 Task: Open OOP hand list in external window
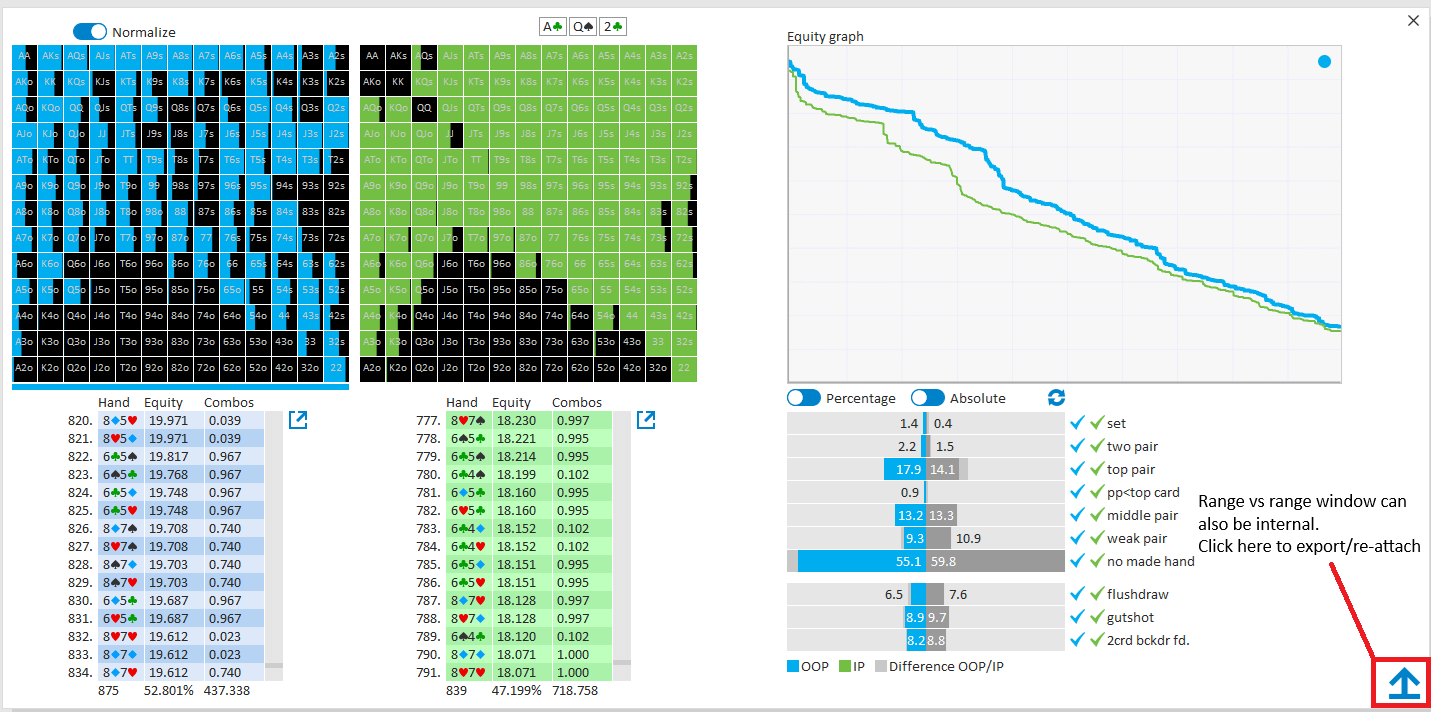point(298,420)
